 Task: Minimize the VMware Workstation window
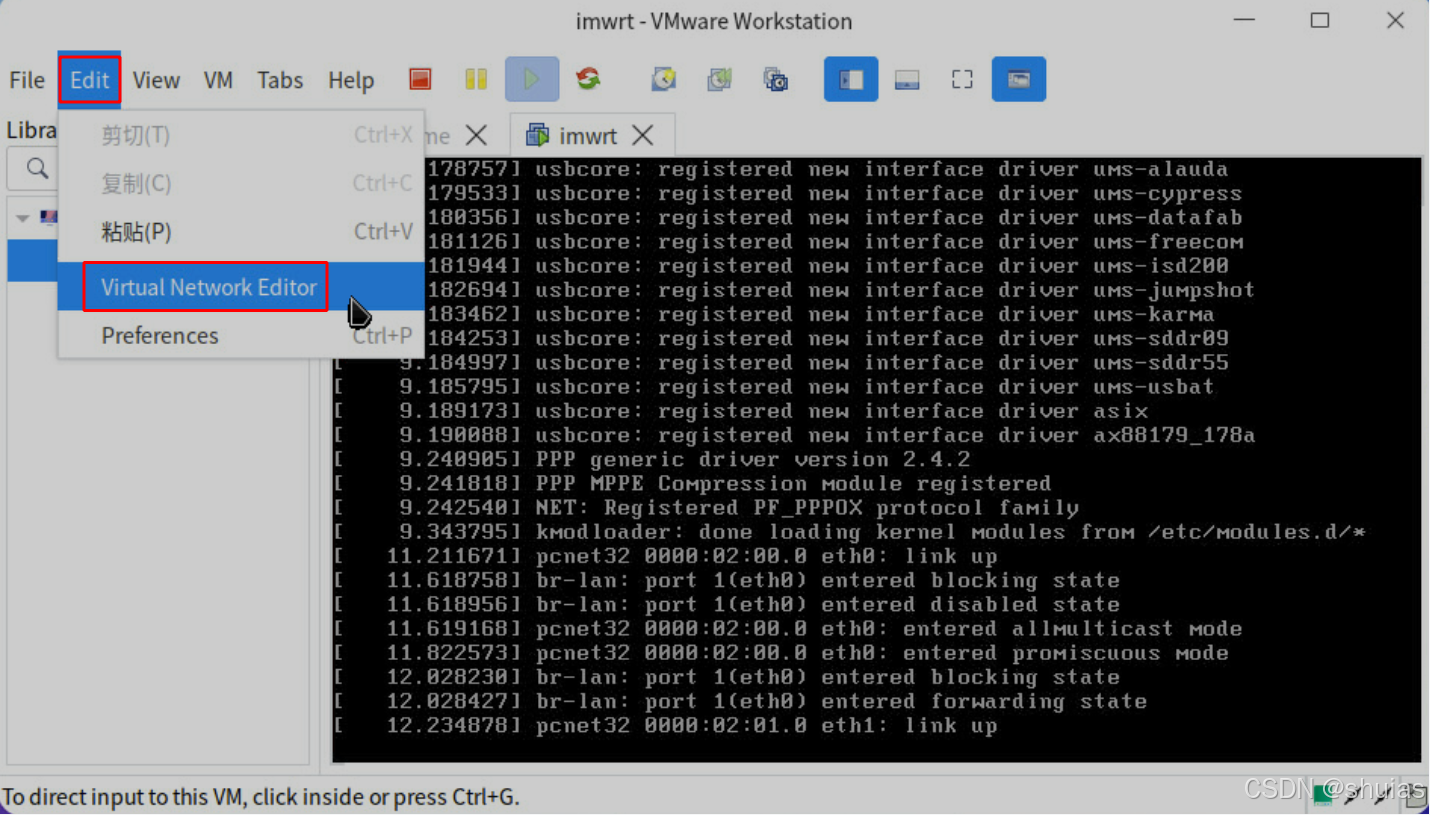[x=1244, y=20]
